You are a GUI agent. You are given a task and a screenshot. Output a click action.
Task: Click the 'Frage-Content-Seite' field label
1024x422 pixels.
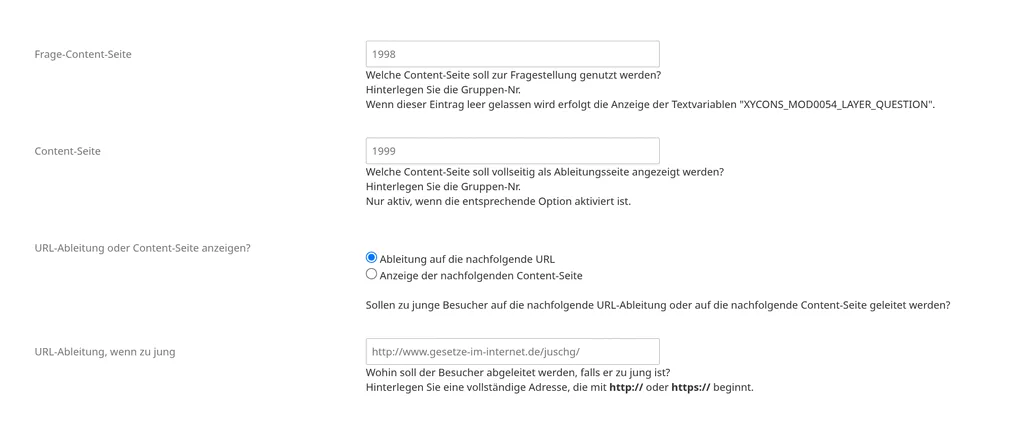(x=83, y=54)
